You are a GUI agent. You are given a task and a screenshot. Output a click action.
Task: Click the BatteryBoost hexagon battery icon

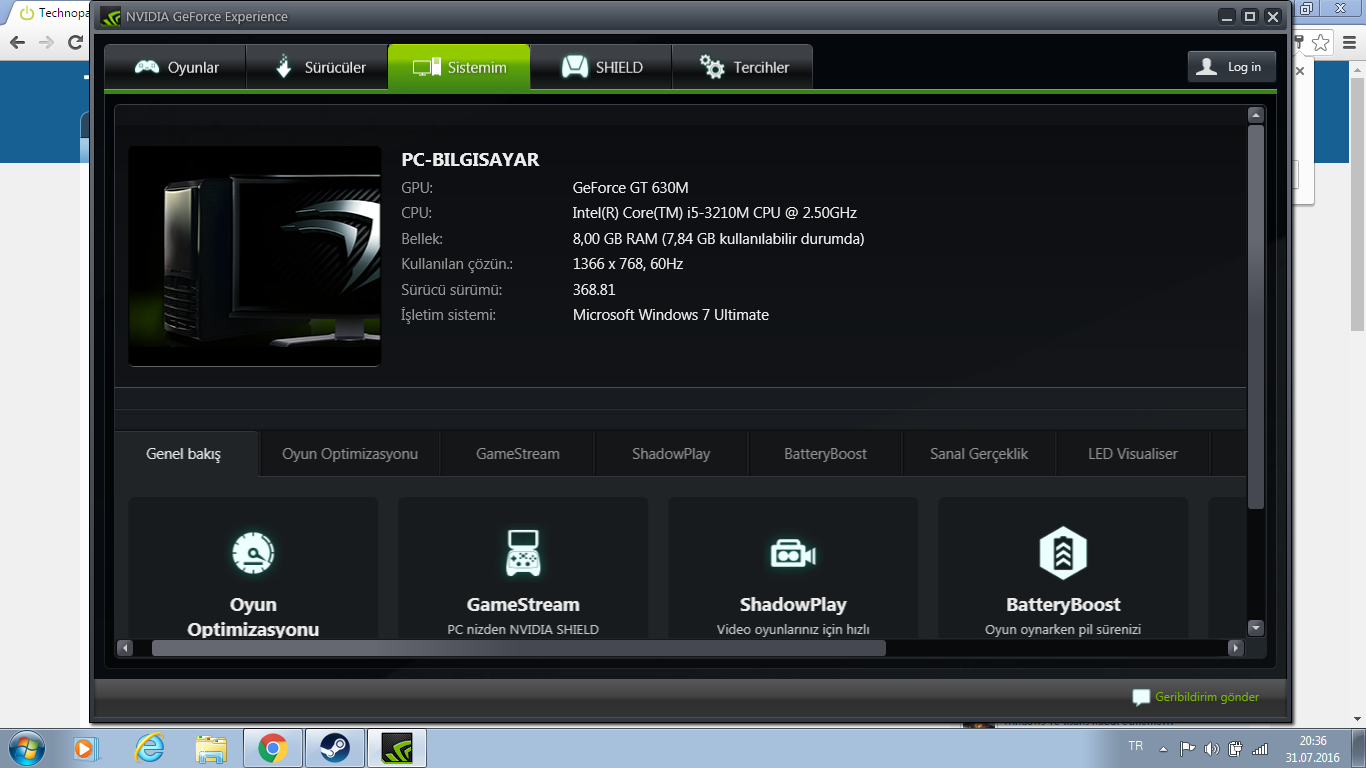1063,553
